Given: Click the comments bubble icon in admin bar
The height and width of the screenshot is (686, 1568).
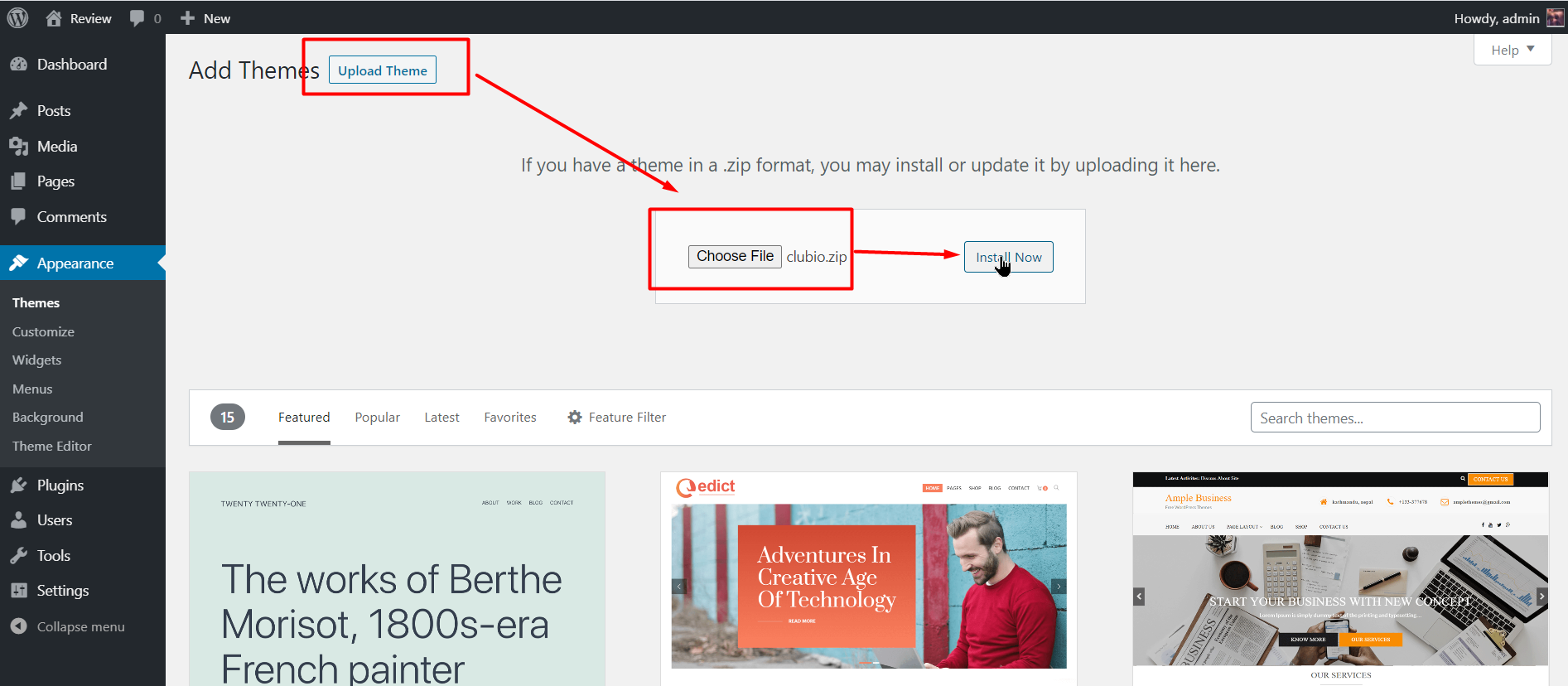Looking at the screenshot, I should (x=138, y=18).
